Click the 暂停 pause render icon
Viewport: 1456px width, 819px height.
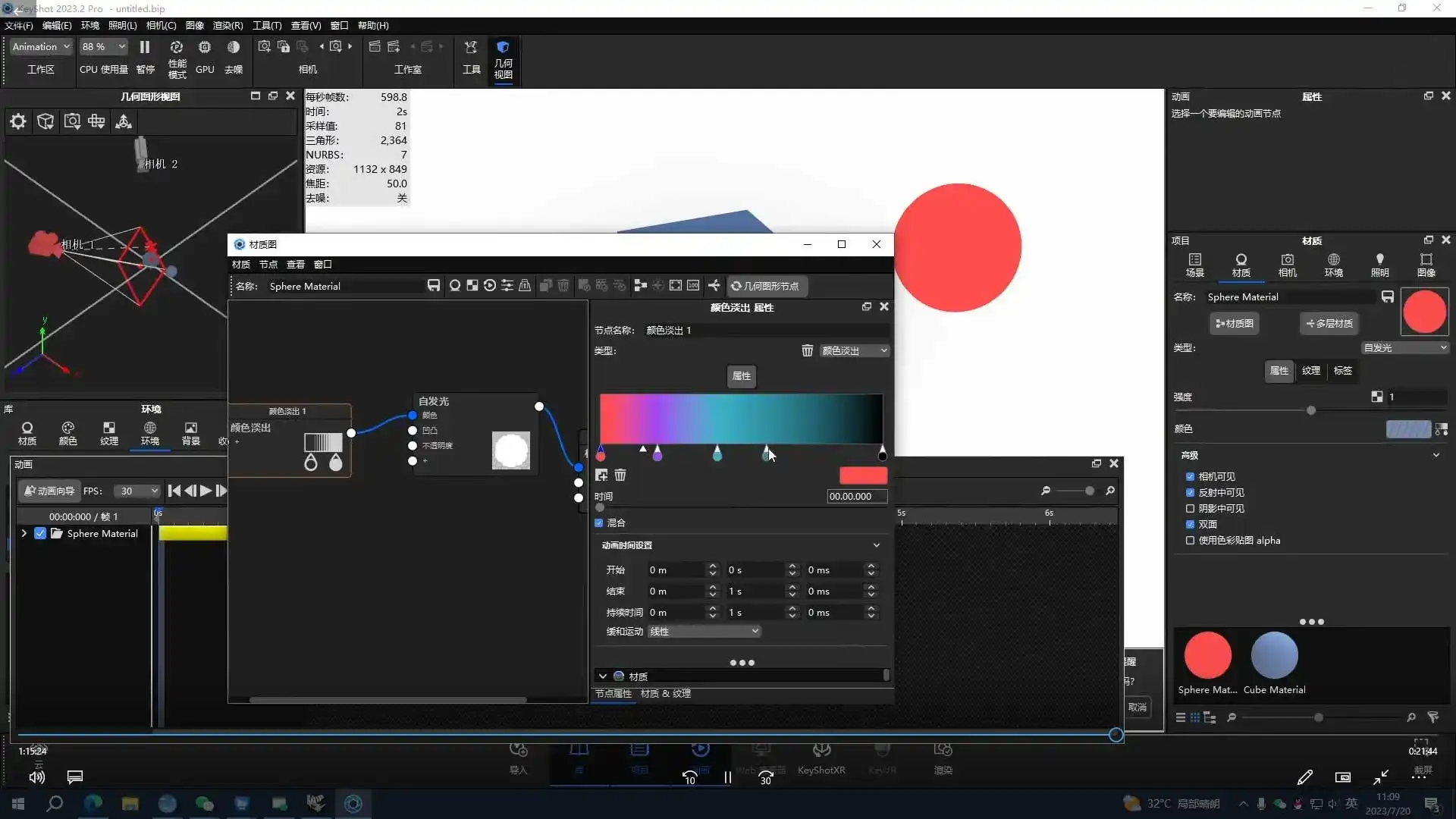145,47
